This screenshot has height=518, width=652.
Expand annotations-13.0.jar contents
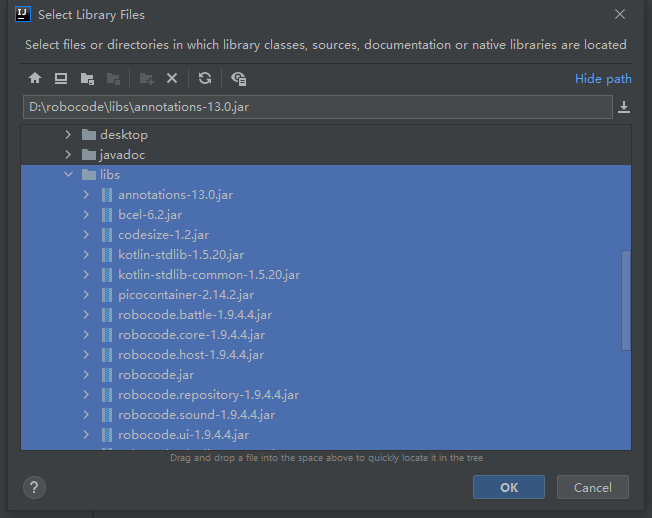pyautogui.click(x=86, y=195)
